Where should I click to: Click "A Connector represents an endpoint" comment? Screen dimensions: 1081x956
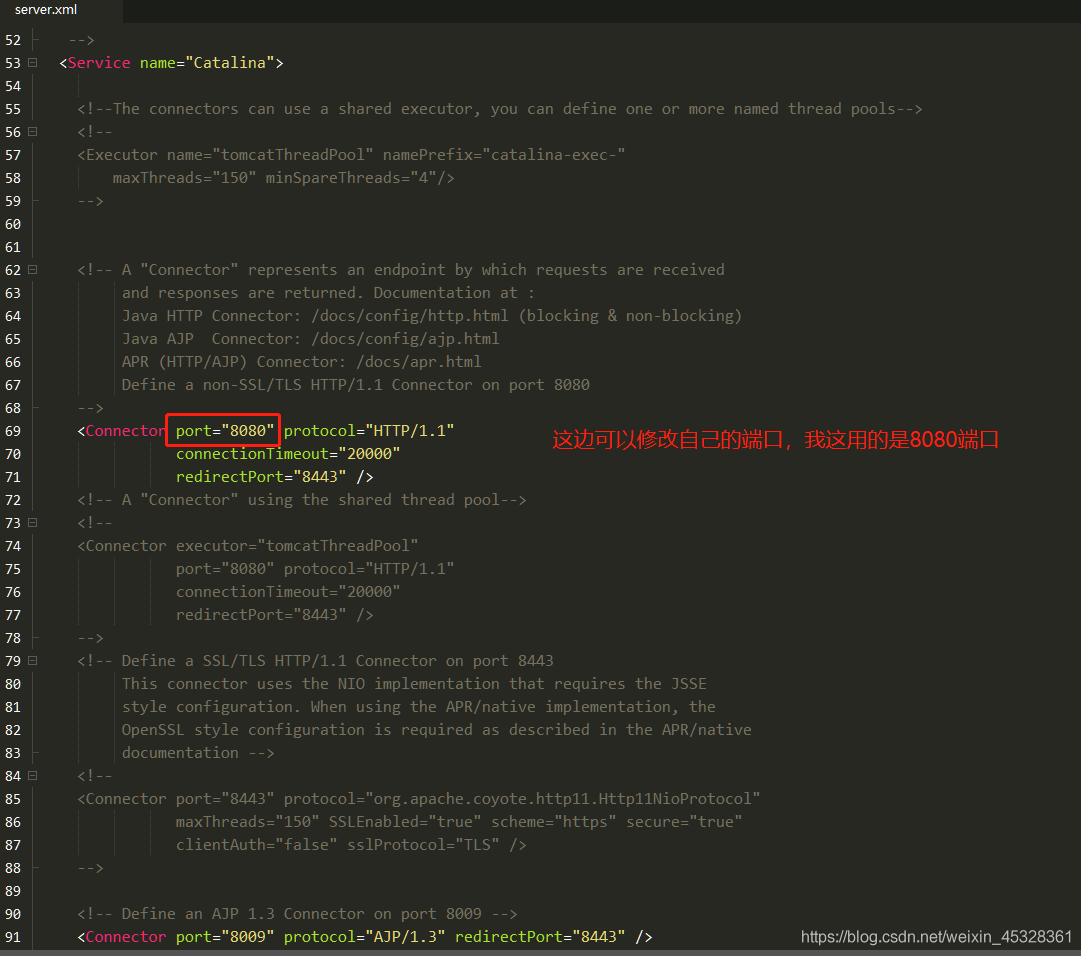[401, 269]
